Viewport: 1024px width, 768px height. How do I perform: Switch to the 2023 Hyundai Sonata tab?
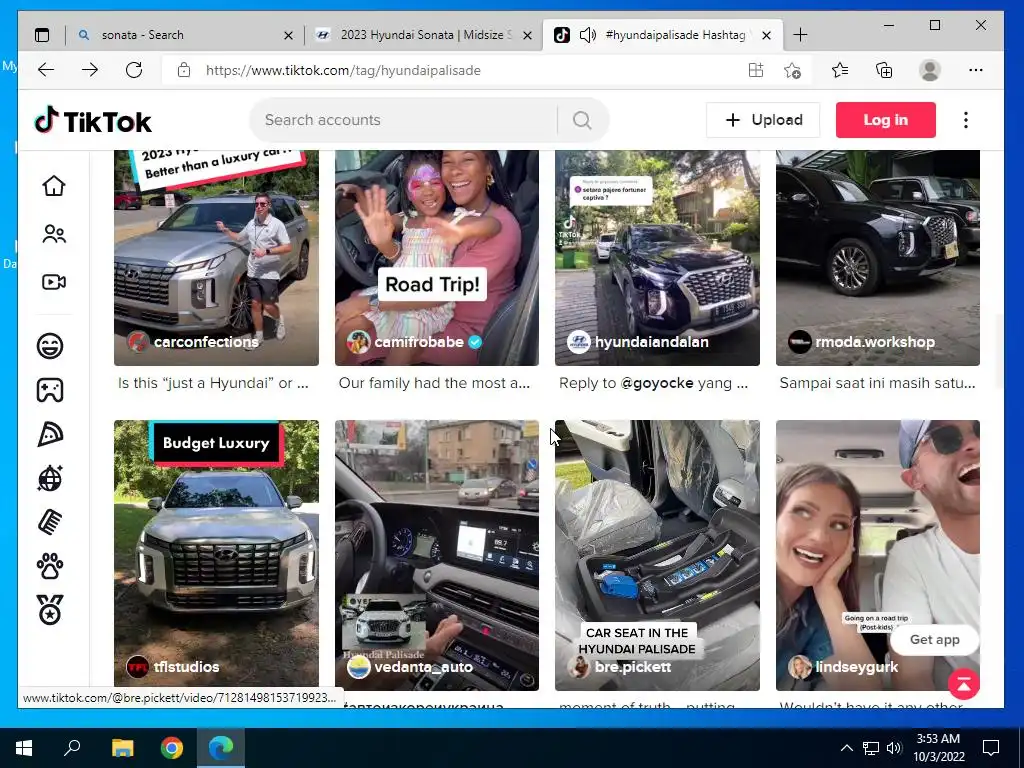click(x=425, y=35)
